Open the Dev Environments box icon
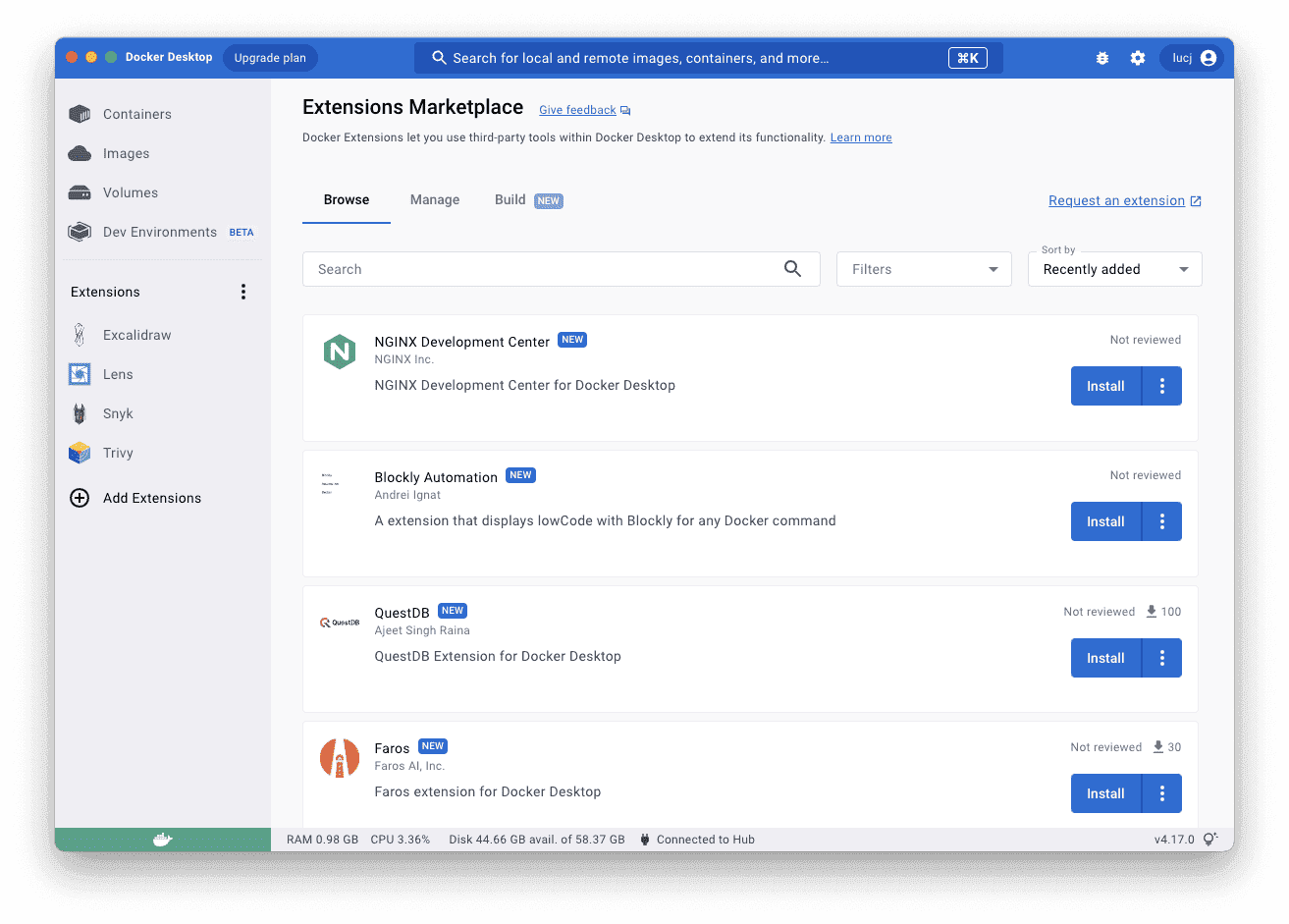 pos(80,232)
